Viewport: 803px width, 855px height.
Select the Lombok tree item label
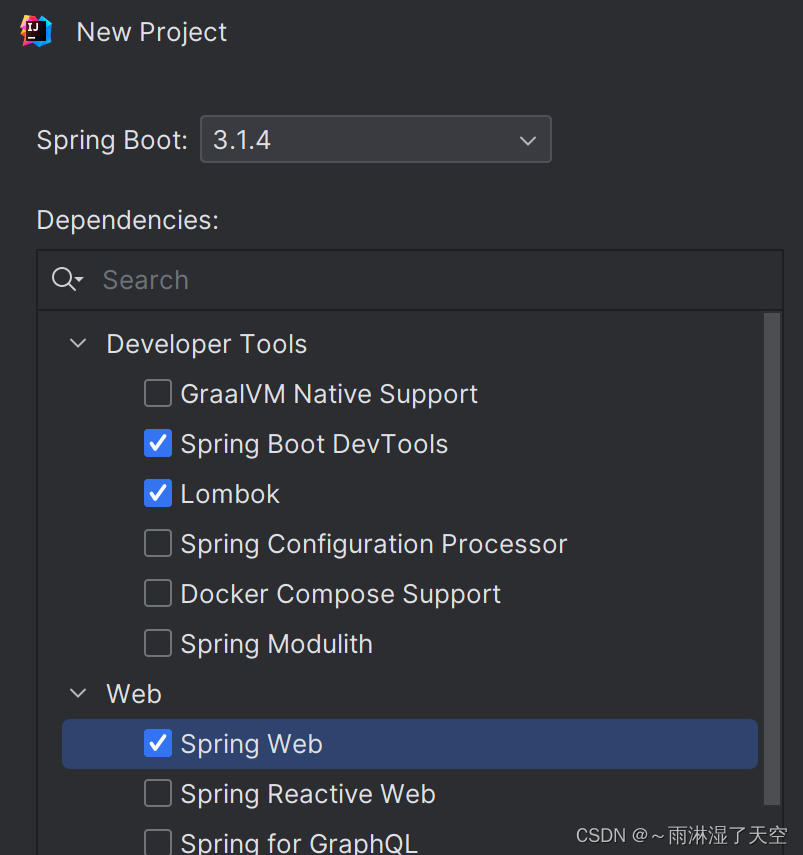click(x=230, y=494)
